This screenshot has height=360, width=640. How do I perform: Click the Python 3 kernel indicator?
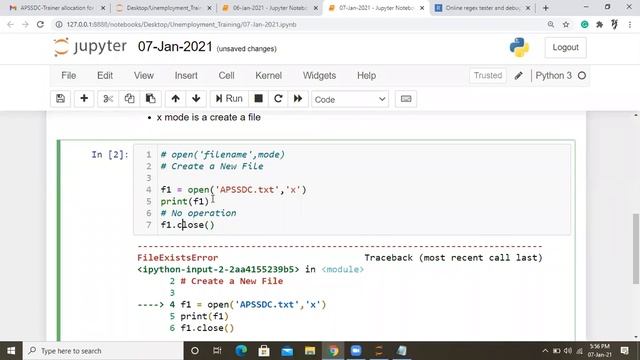click(x=560, y=76)
